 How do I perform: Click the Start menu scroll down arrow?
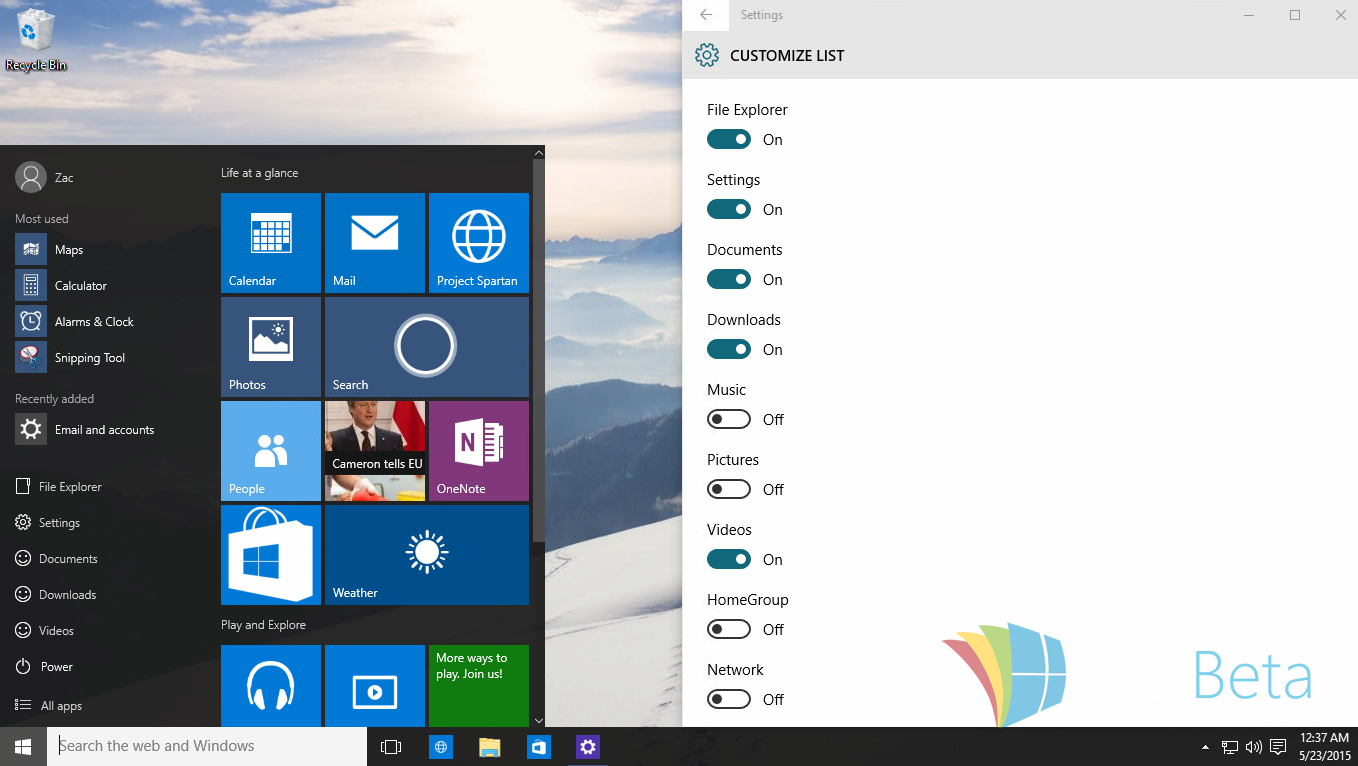tap(539, 720)
